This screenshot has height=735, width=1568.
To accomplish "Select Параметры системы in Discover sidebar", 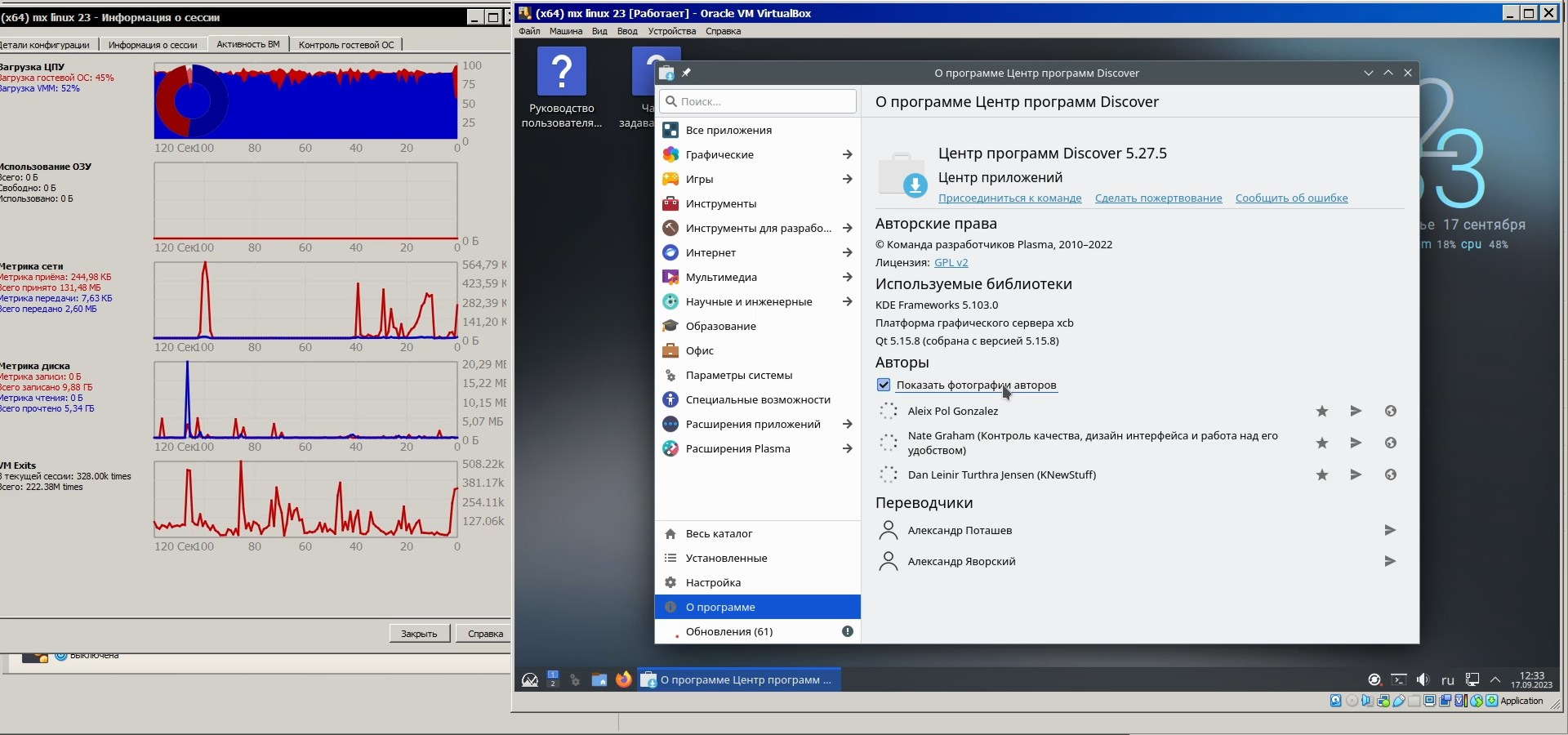I will tap(758, 375).
